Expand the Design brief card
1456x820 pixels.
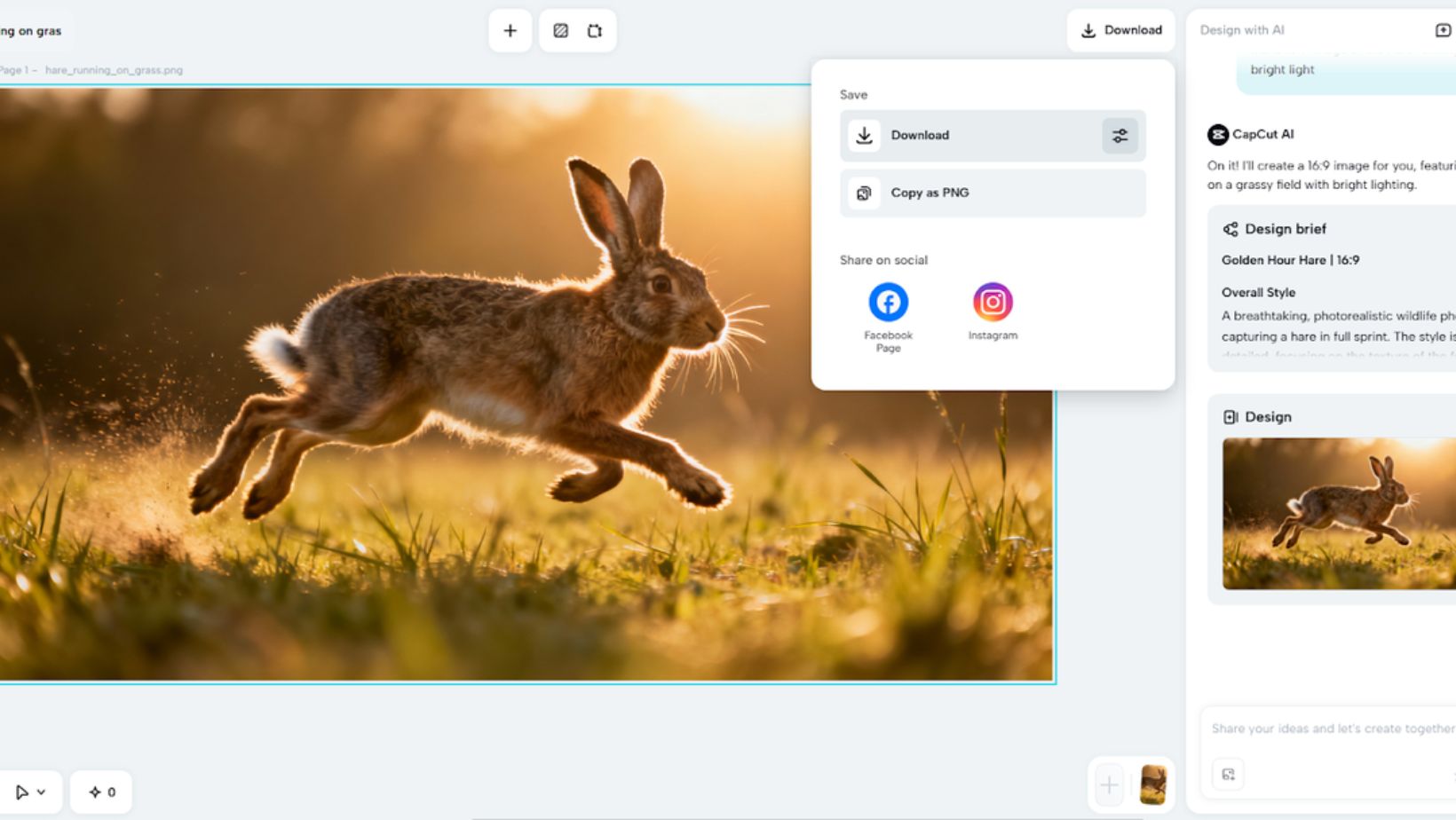coord(1285,229)
